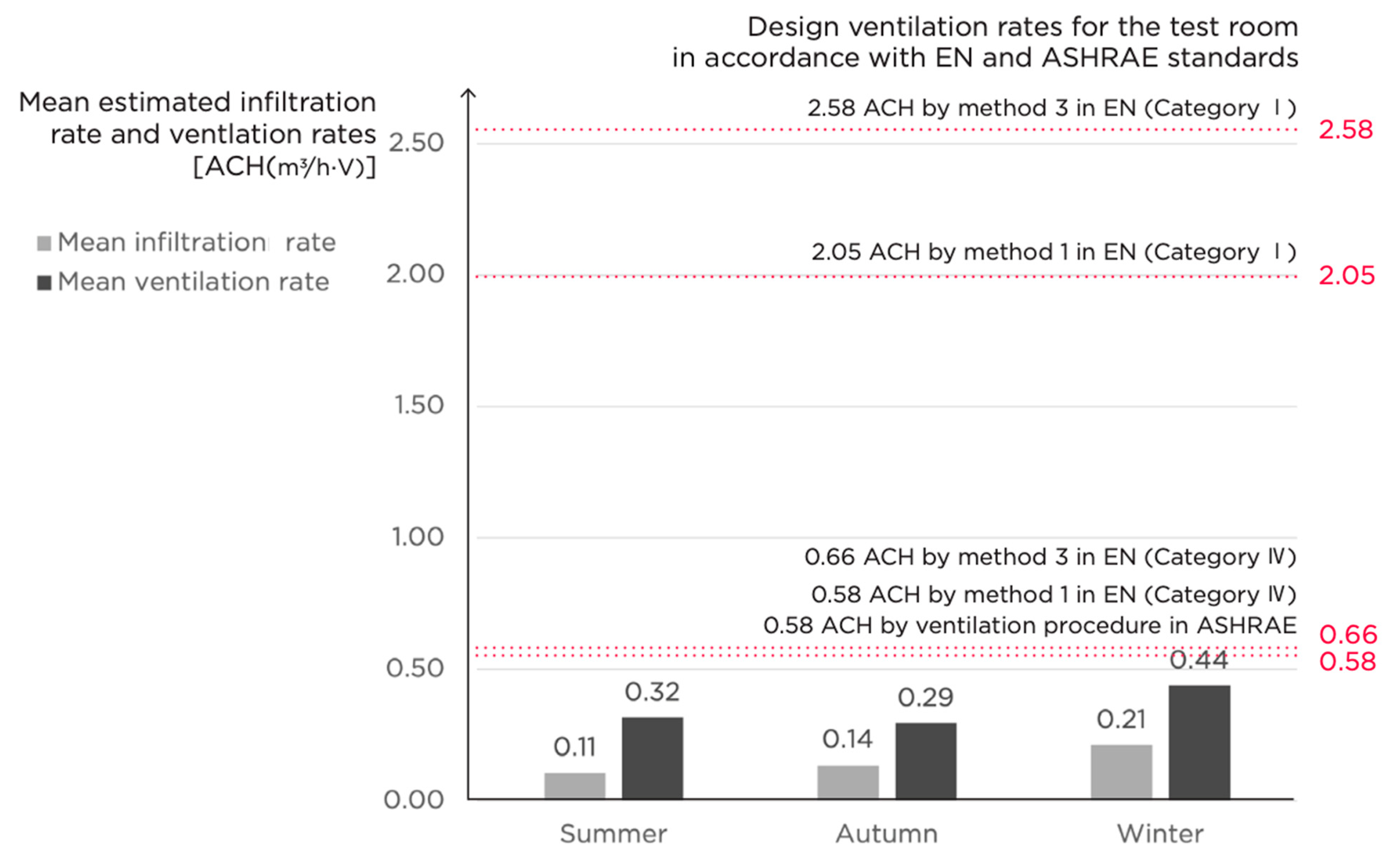Click the 1.50 y-axis tick label

click(x=419, y=405)
